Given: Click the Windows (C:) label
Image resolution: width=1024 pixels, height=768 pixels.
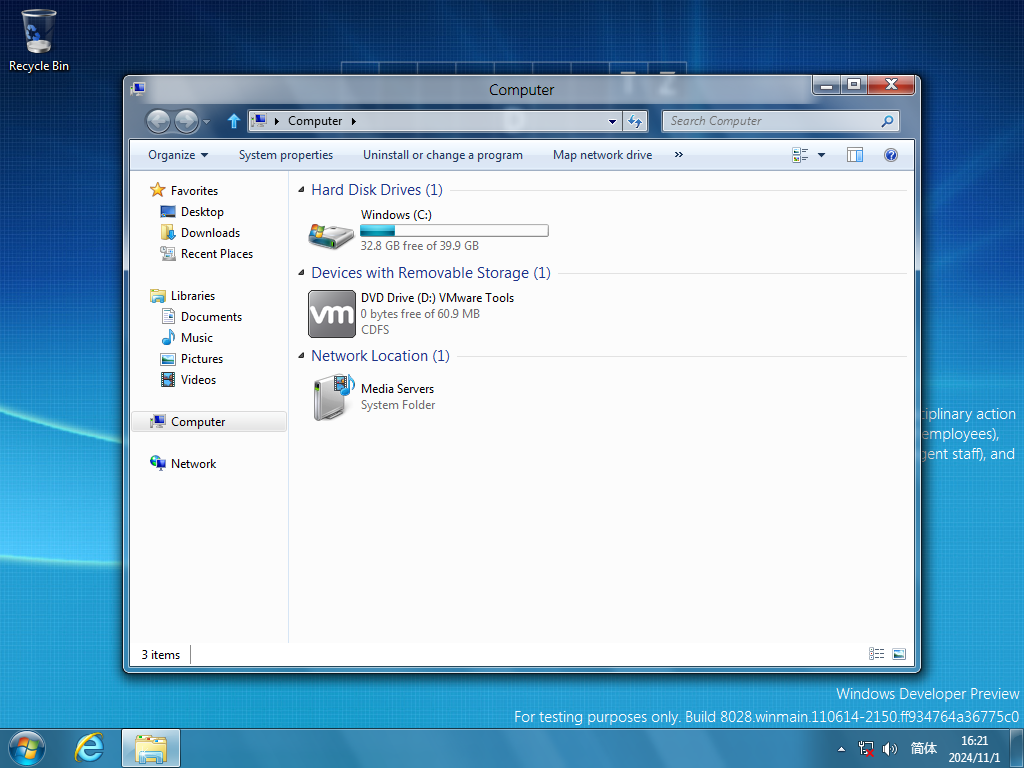Looking at the screenshot, I should (396, 215).
